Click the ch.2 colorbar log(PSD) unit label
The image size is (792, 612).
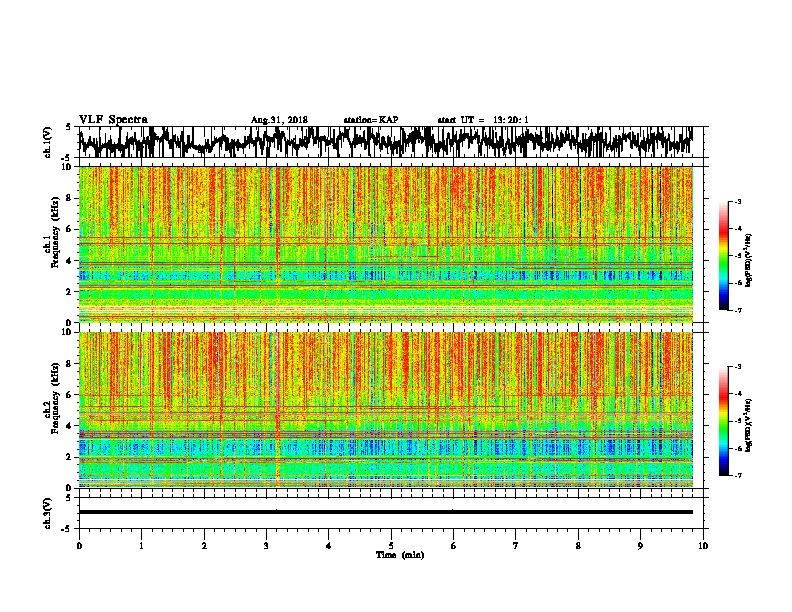[x=749, y=425]
